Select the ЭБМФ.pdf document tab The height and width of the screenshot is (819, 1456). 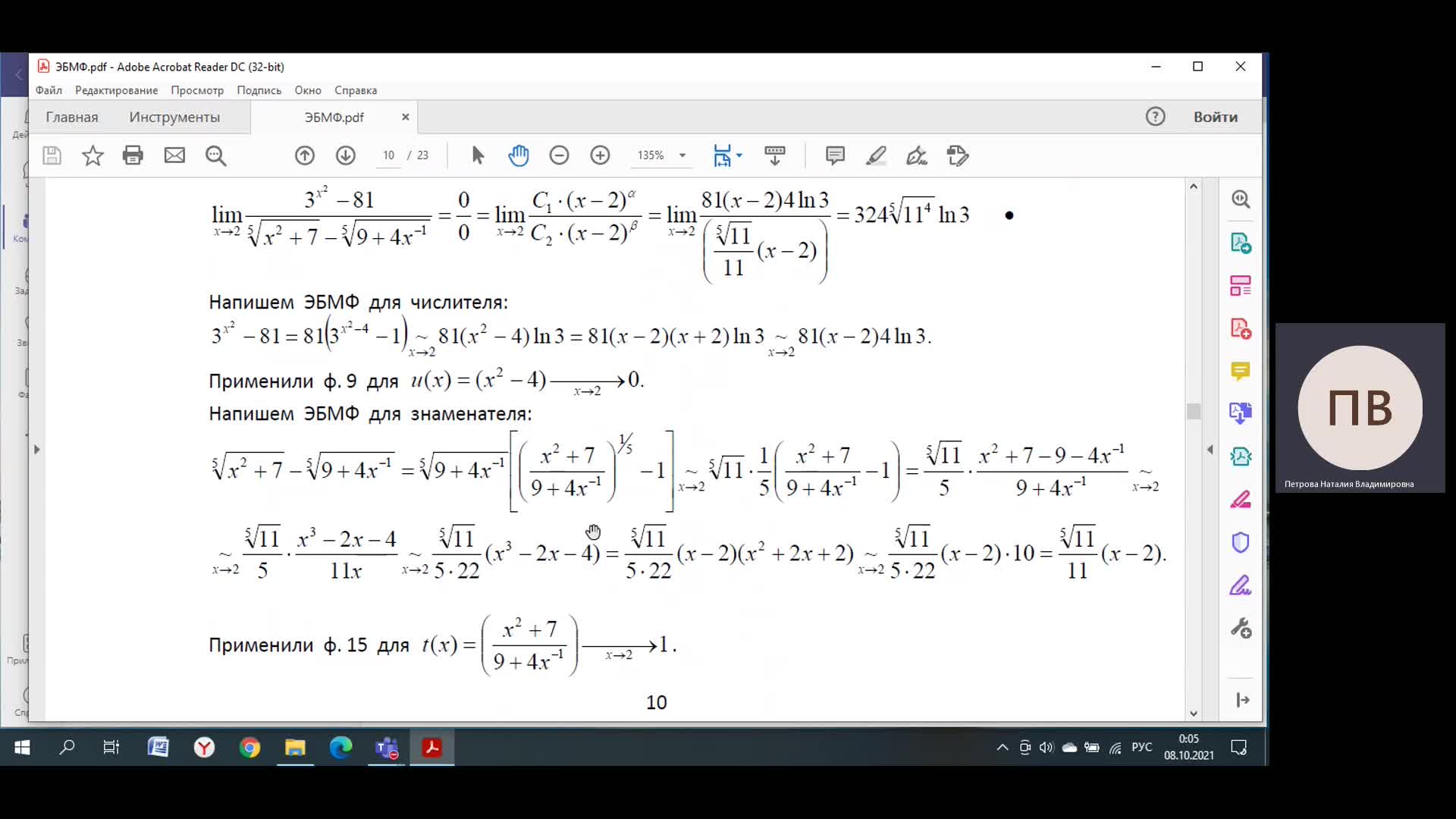(334, 117)
